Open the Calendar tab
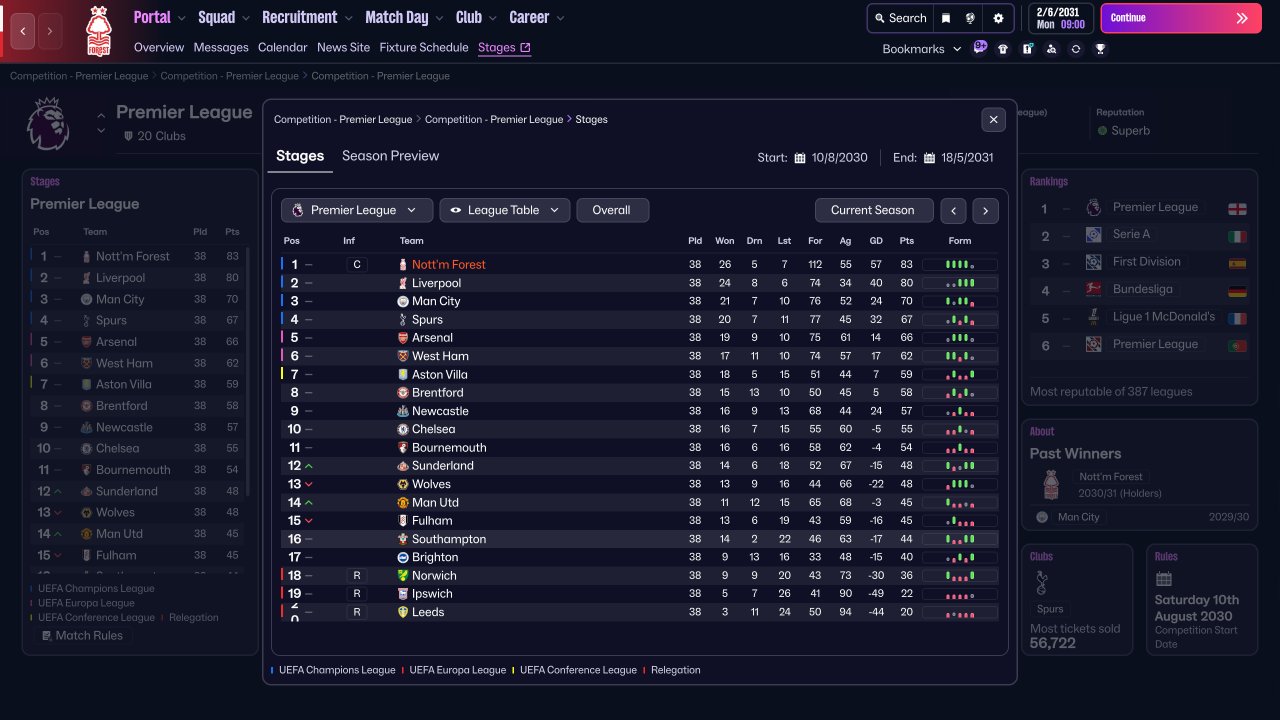This screenshot has width=1280, height=720. tap(283, 47)
